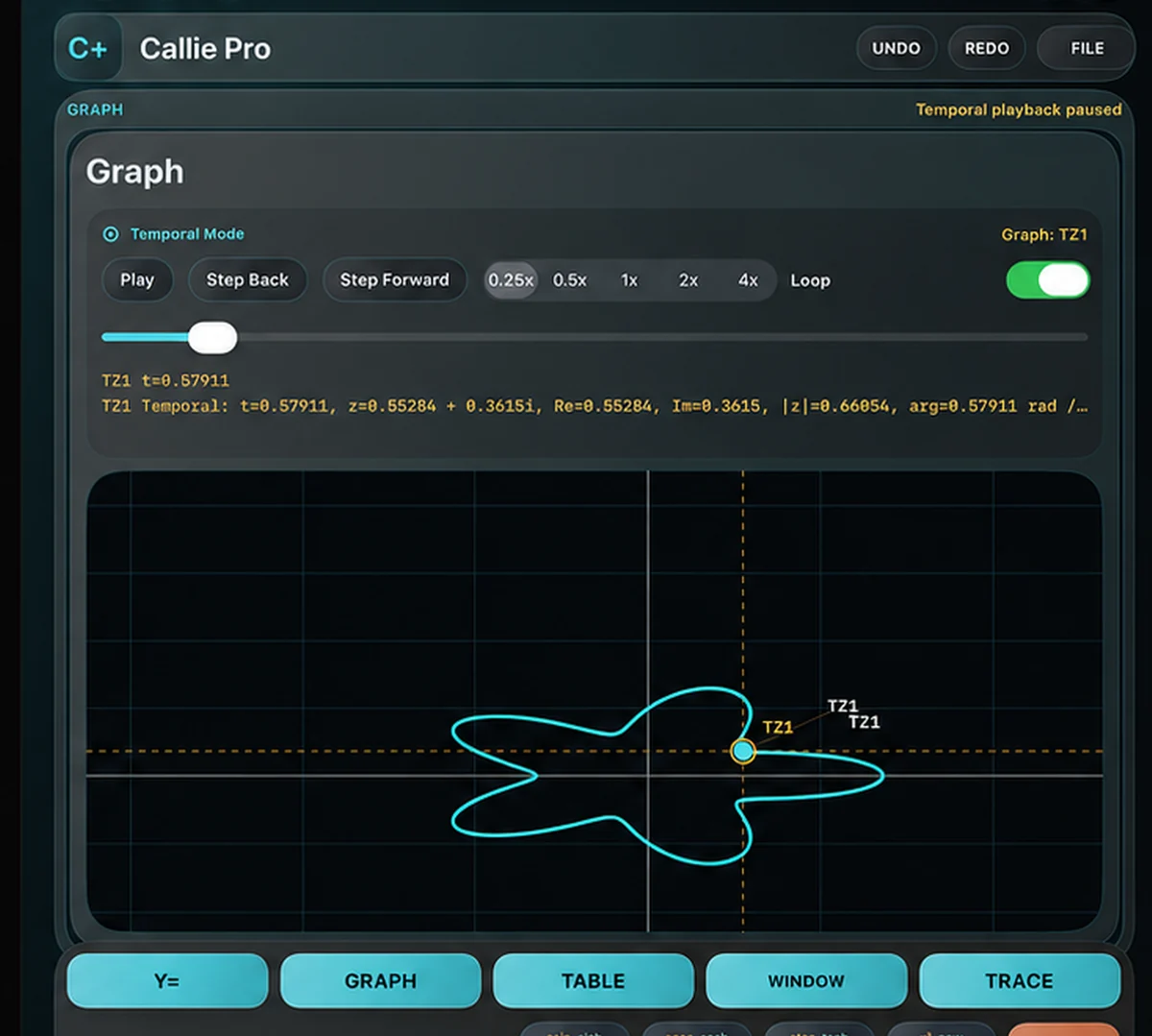Select 2x playback speed
This screenshot has height=1036, width=1152.
pos(688,280)
